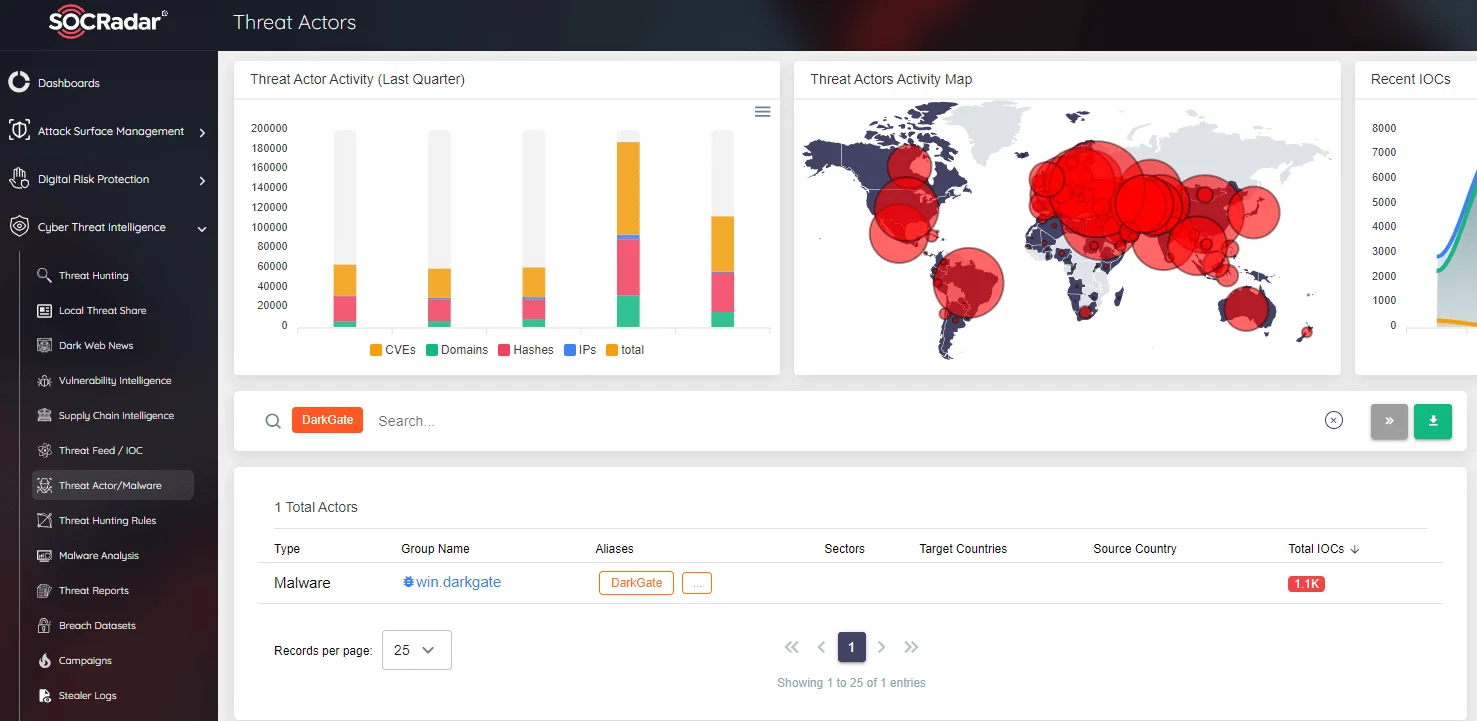The image size is (1477, 721).
Task: Click the Stealer Logs file icon
Action: coord(44,695)
